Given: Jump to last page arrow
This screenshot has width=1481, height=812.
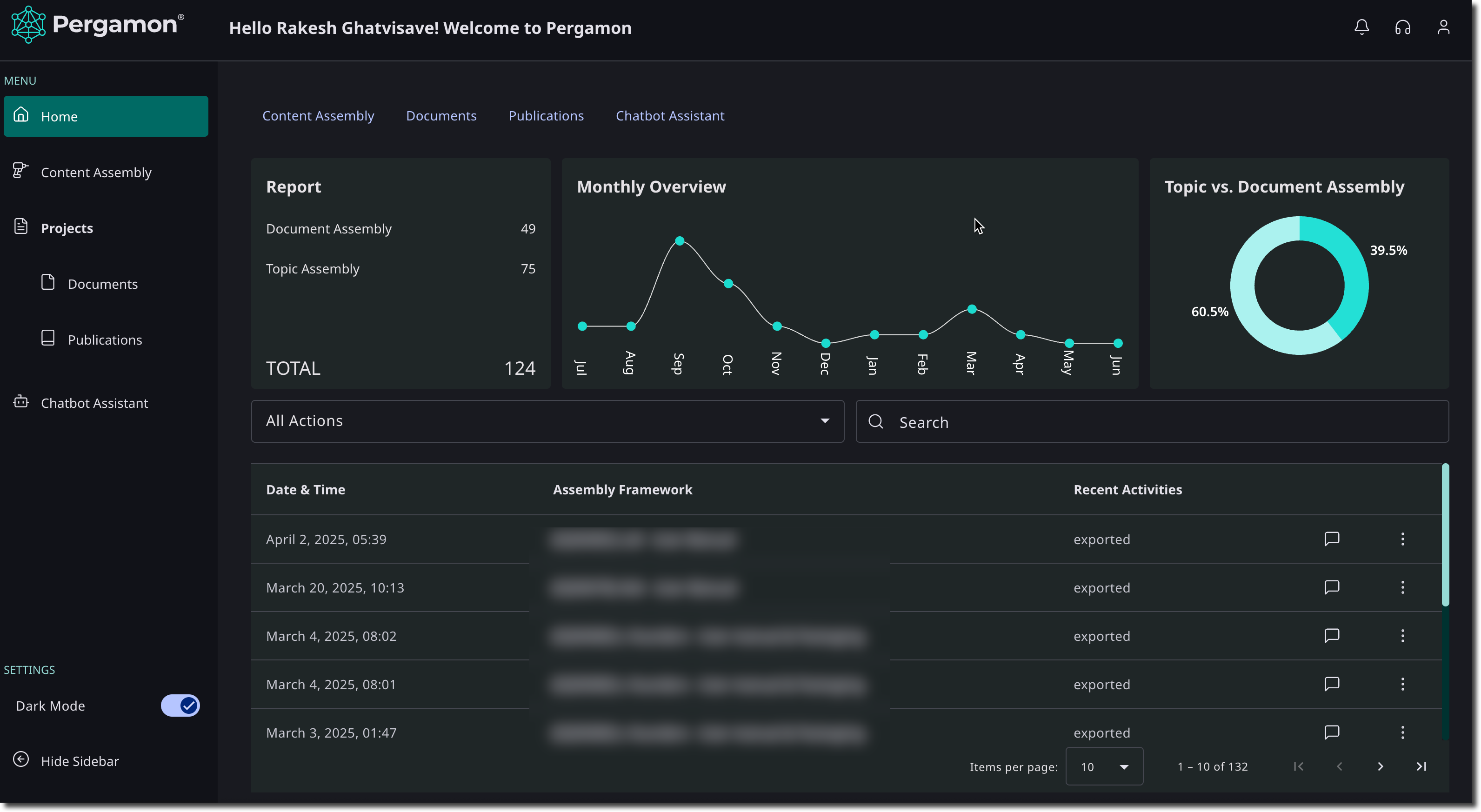Looking at the screenshot, I should (1421, 766).
